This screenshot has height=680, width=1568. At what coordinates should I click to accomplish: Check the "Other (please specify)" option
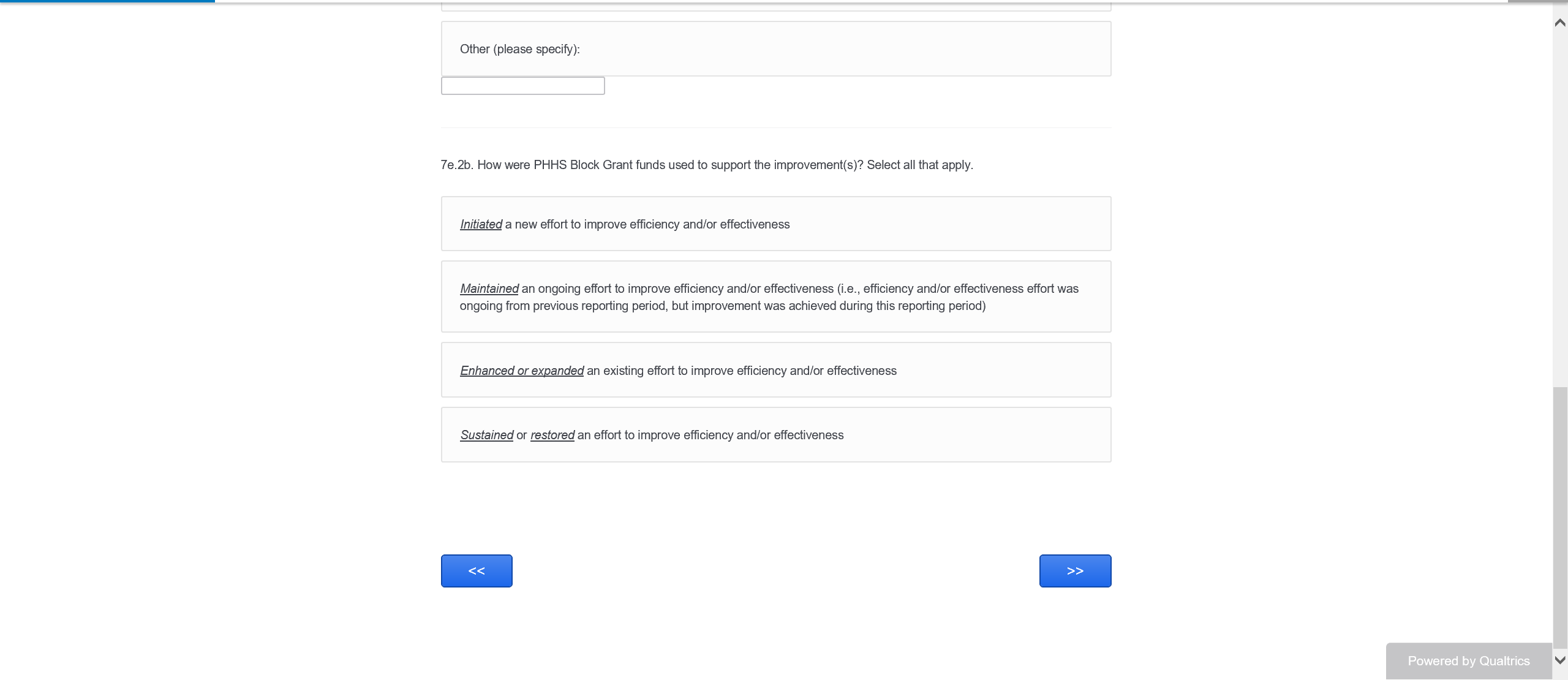click(x=775, y=49)
